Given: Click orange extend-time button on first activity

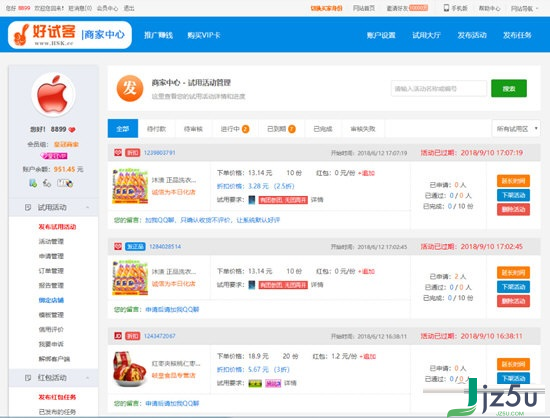Looking at the screenshot, I should point(513,181).
